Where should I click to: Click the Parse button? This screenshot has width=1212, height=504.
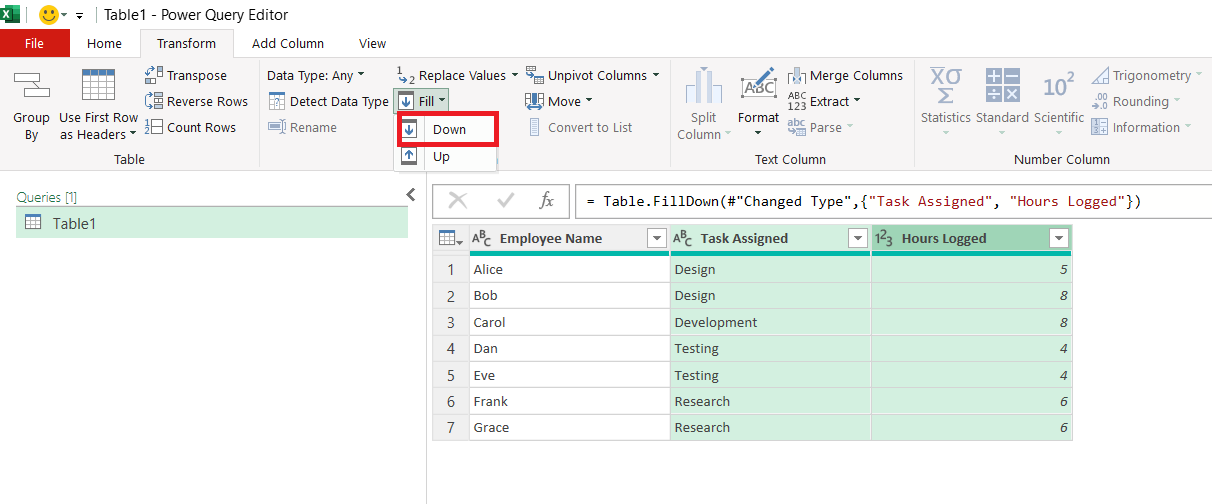click(x=821, y=127)
